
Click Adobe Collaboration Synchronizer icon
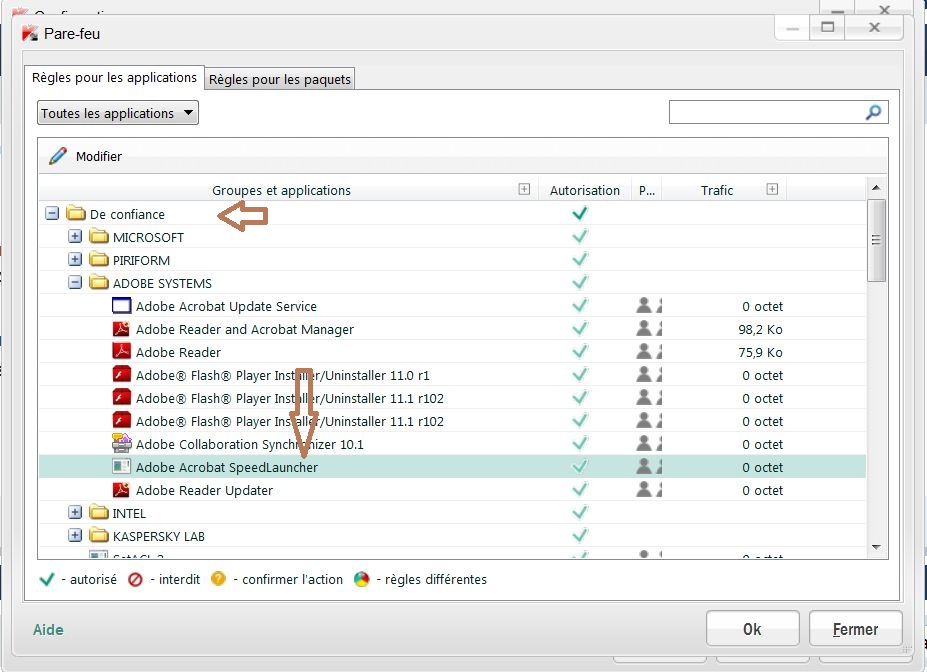(121, 443)
